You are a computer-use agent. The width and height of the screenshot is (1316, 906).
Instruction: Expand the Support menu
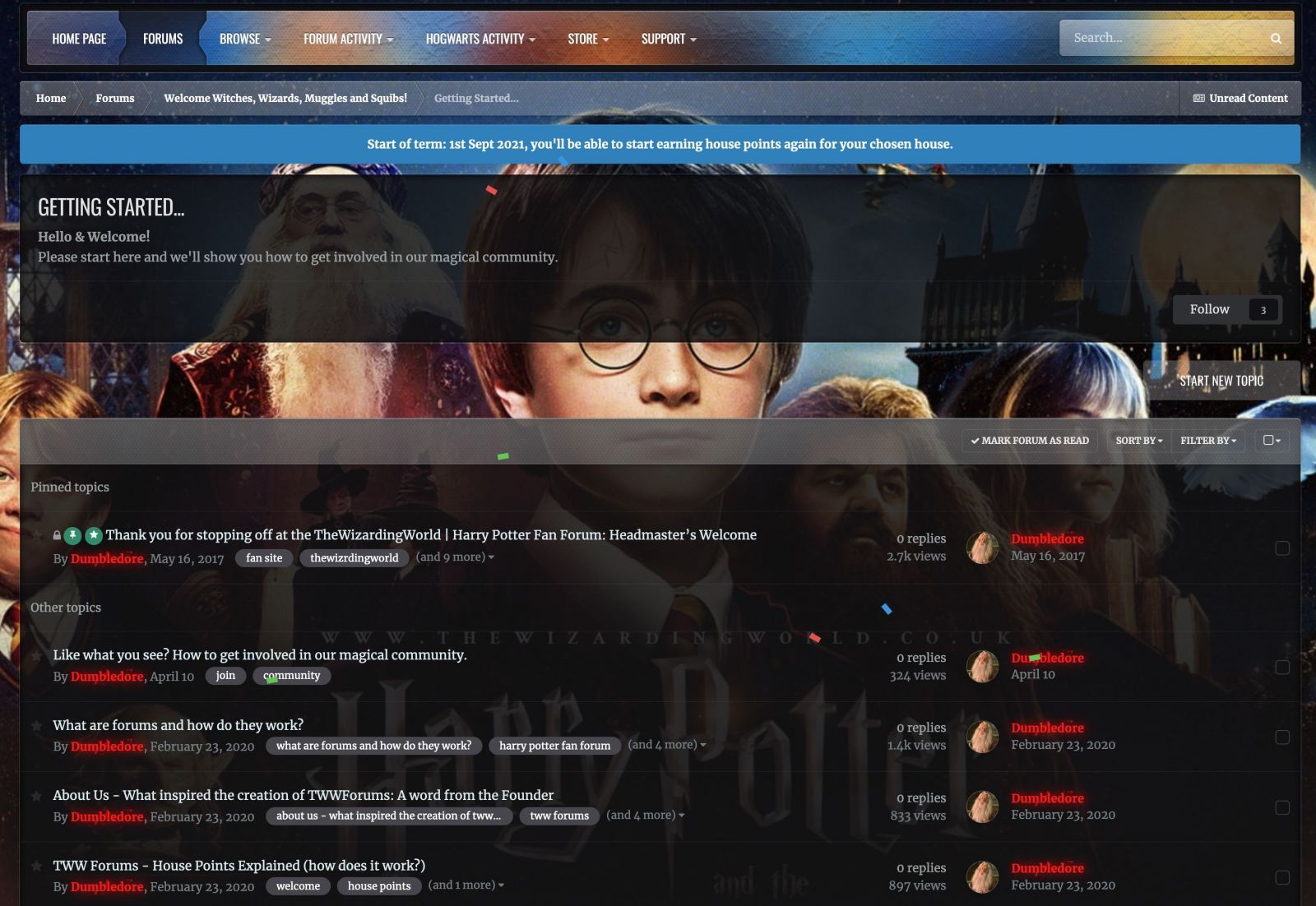669,39
